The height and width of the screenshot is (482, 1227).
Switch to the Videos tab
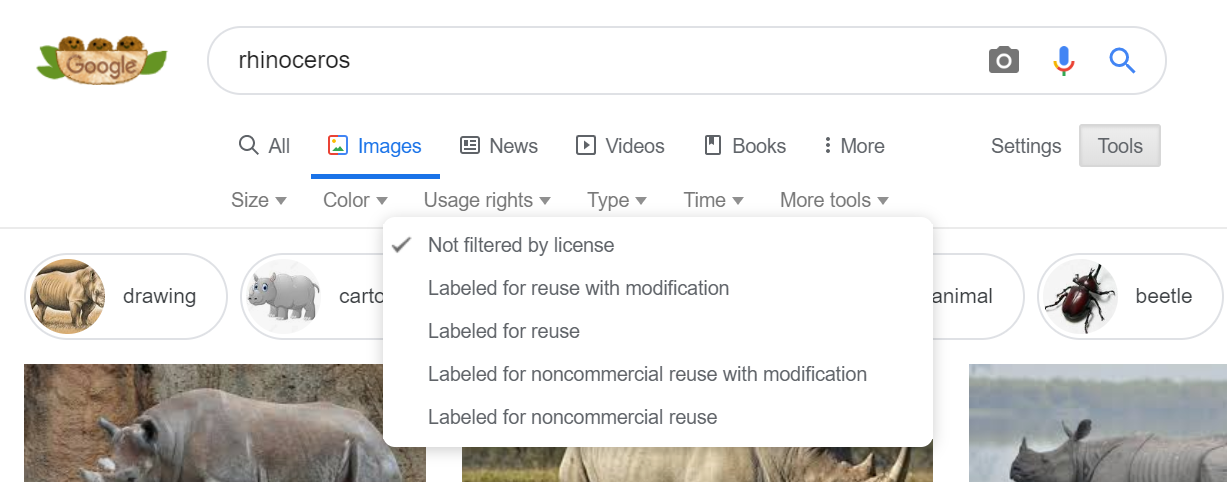click(620, 146)
